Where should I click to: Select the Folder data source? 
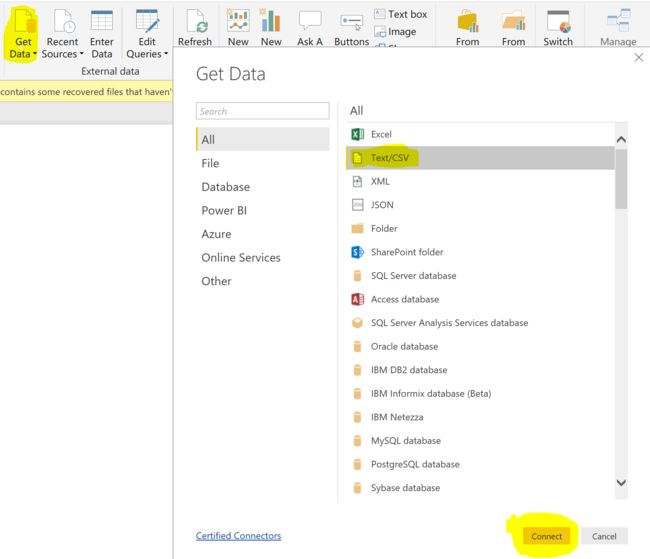(480, 228)
